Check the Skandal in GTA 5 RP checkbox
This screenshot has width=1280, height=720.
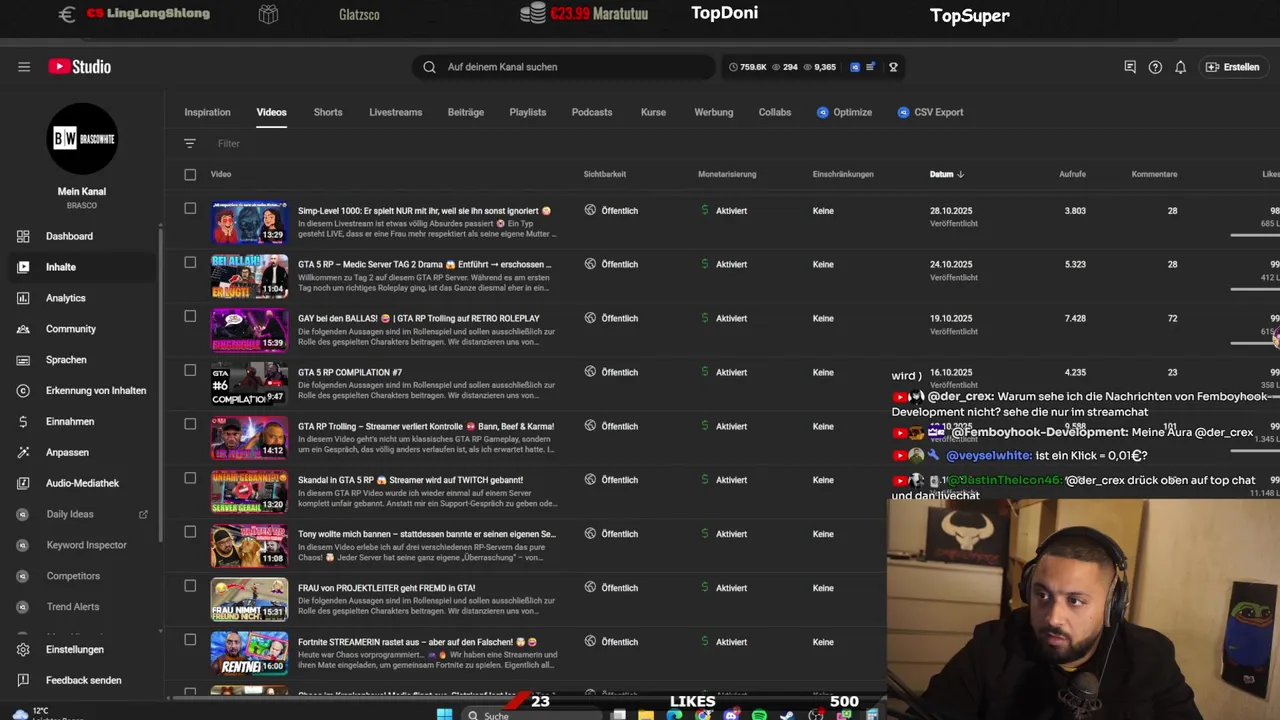190,478
